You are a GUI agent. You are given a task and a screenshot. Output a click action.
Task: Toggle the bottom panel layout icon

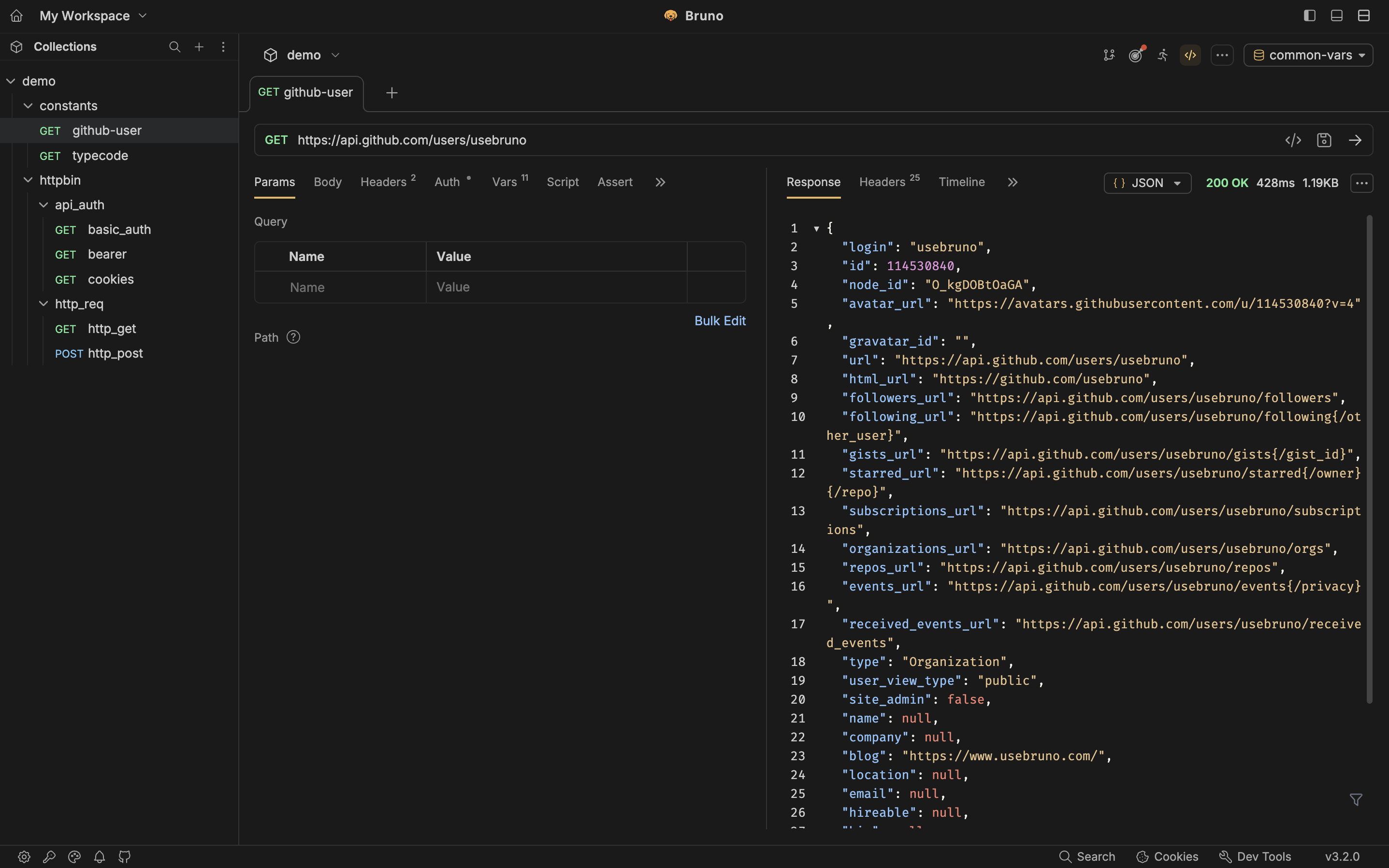(1336, 15)
